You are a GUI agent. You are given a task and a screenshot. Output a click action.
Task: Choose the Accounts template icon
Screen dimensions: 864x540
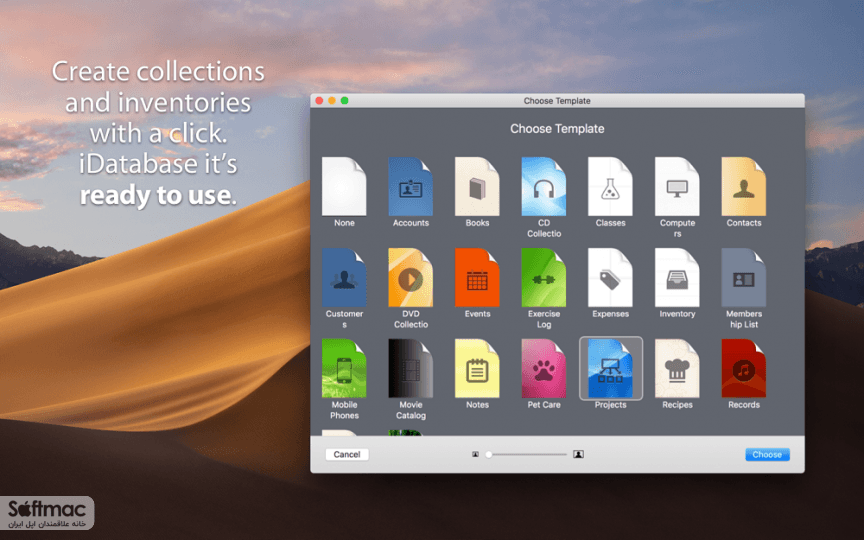pos(411,186)
